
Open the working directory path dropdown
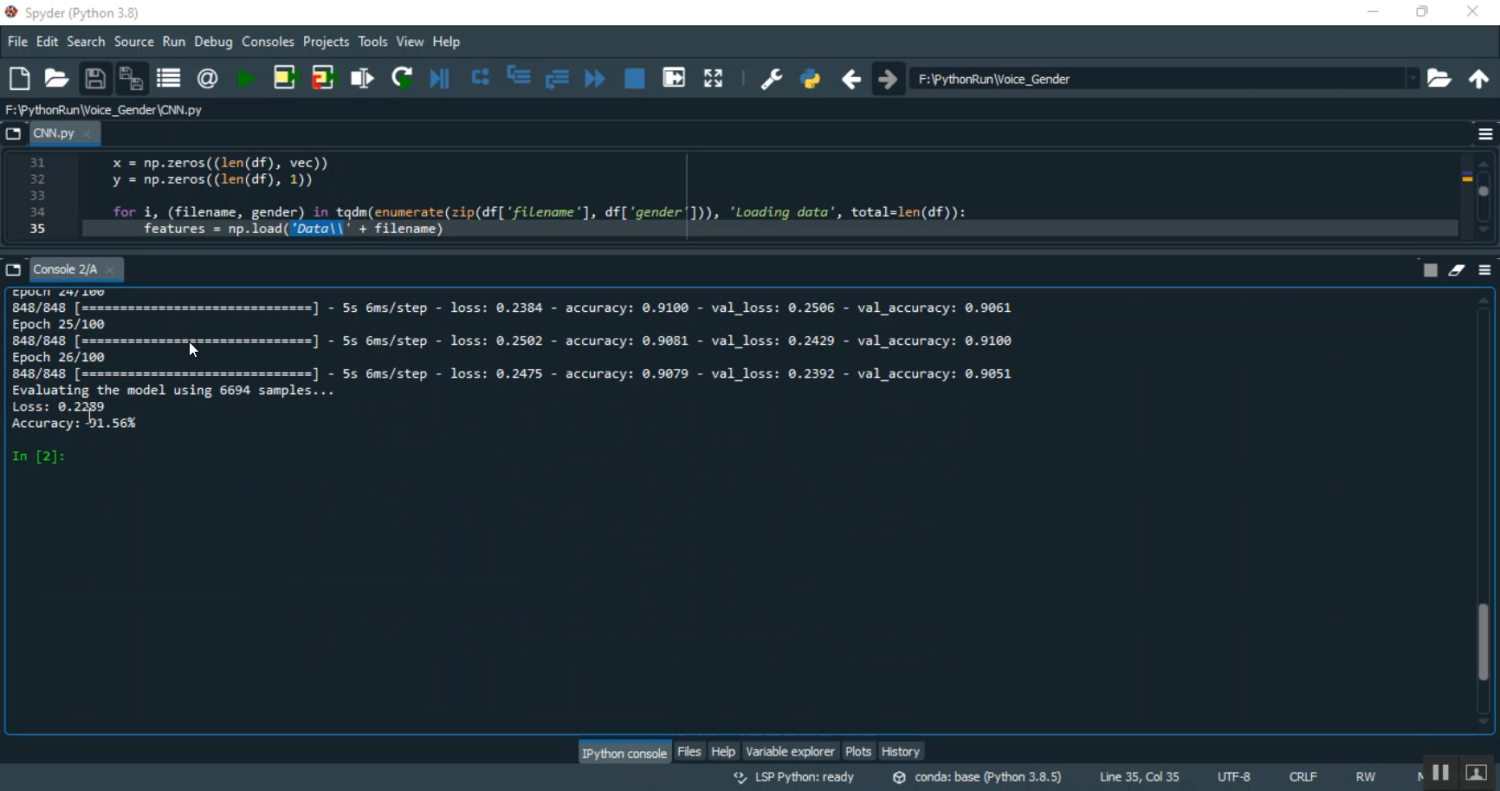click(x=1412, y=79)
